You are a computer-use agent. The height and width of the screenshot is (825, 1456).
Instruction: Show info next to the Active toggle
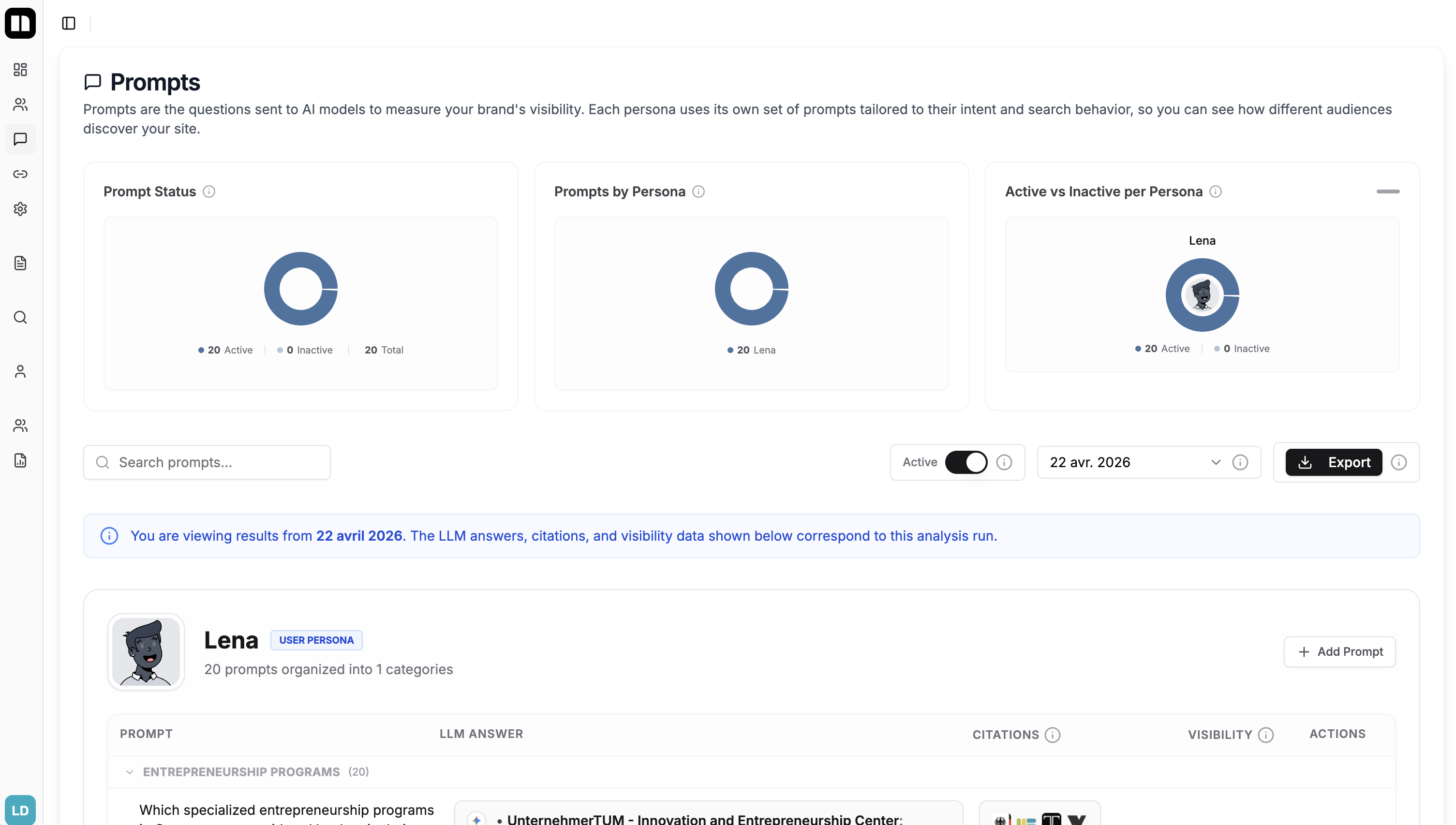(x=1004, y=462)
